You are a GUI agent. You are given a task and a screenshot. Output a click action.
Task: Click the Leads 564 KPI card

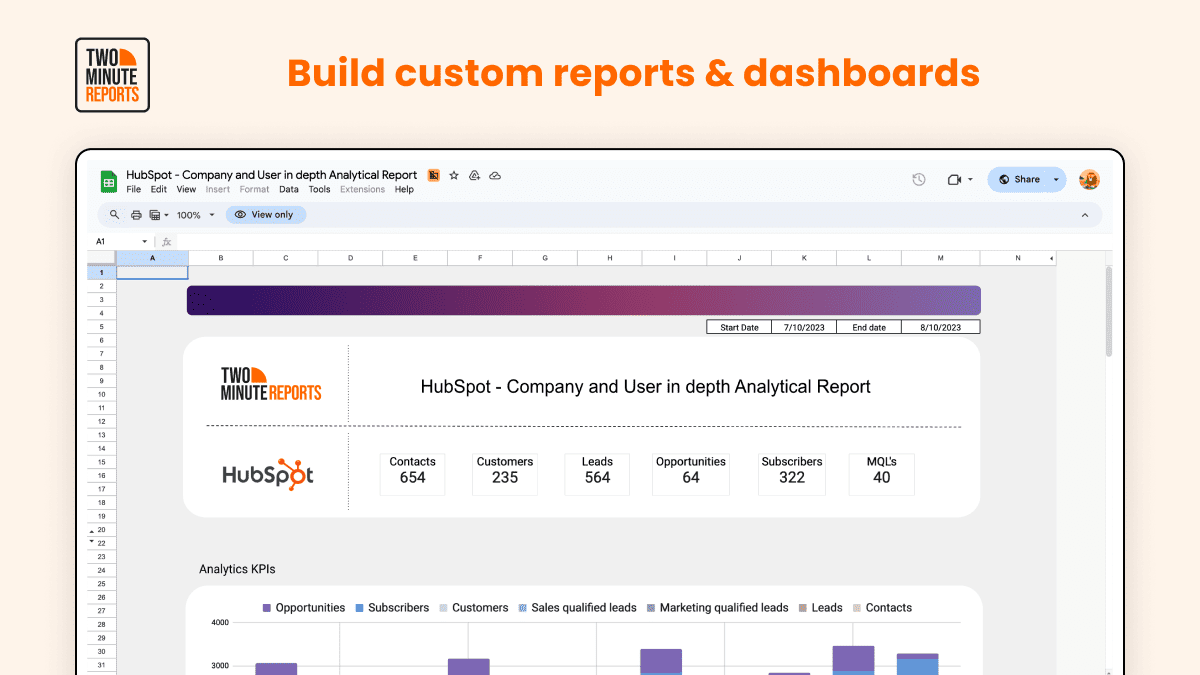point(597,474)
